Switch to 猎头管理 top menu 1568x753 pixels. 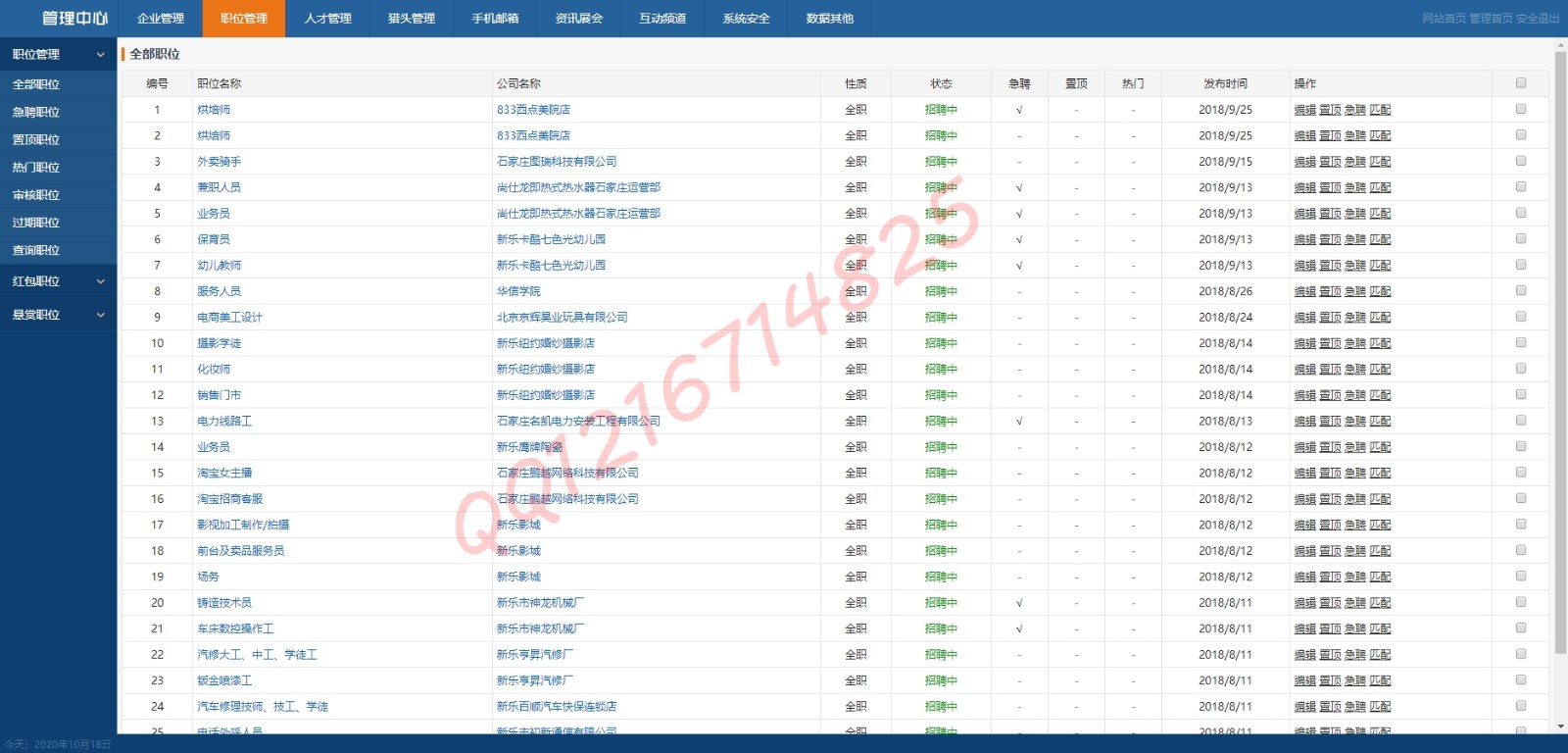pyautogui.click(x=412, y=19)
